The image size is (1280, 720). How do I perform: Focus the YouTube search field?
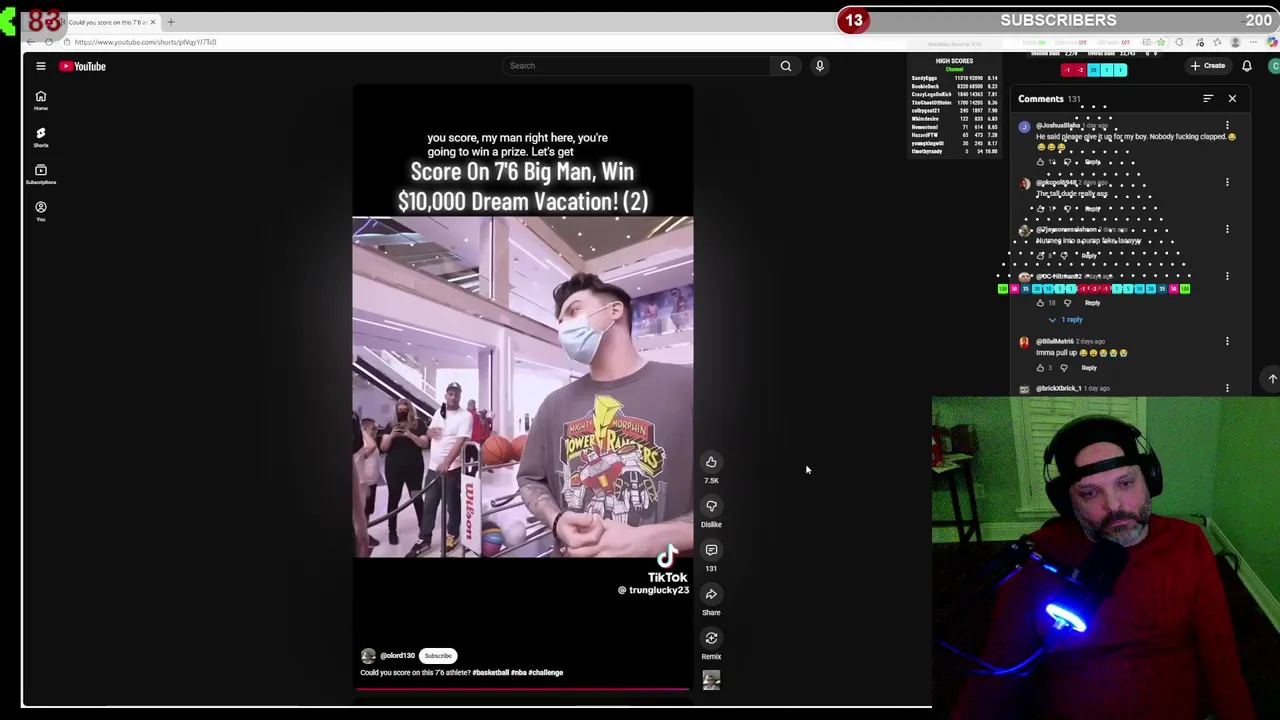[637, 66]
